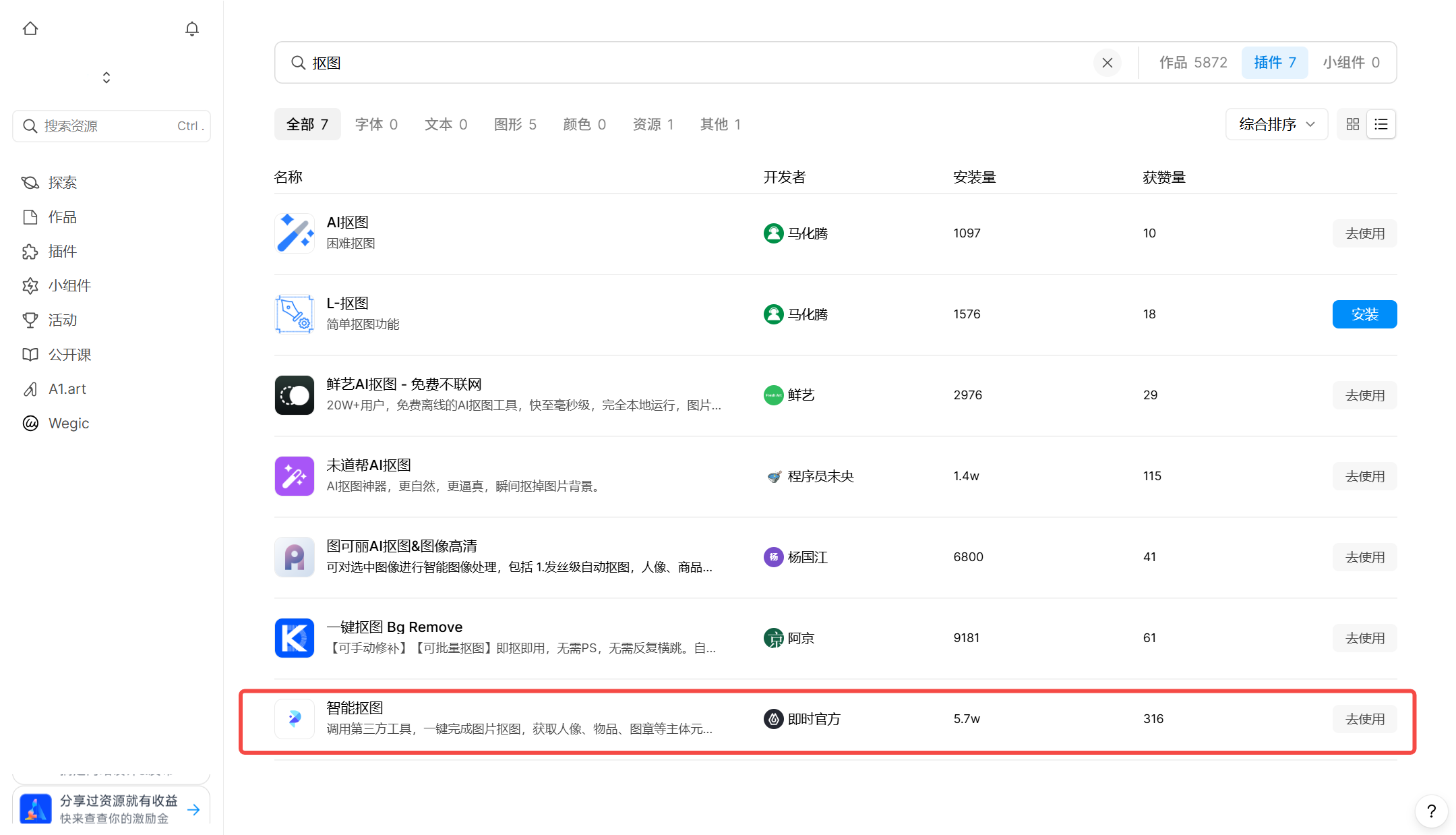Click 去使用 for 鲜艺AI抠图

pyautogui.click(x=1365, y=395)
